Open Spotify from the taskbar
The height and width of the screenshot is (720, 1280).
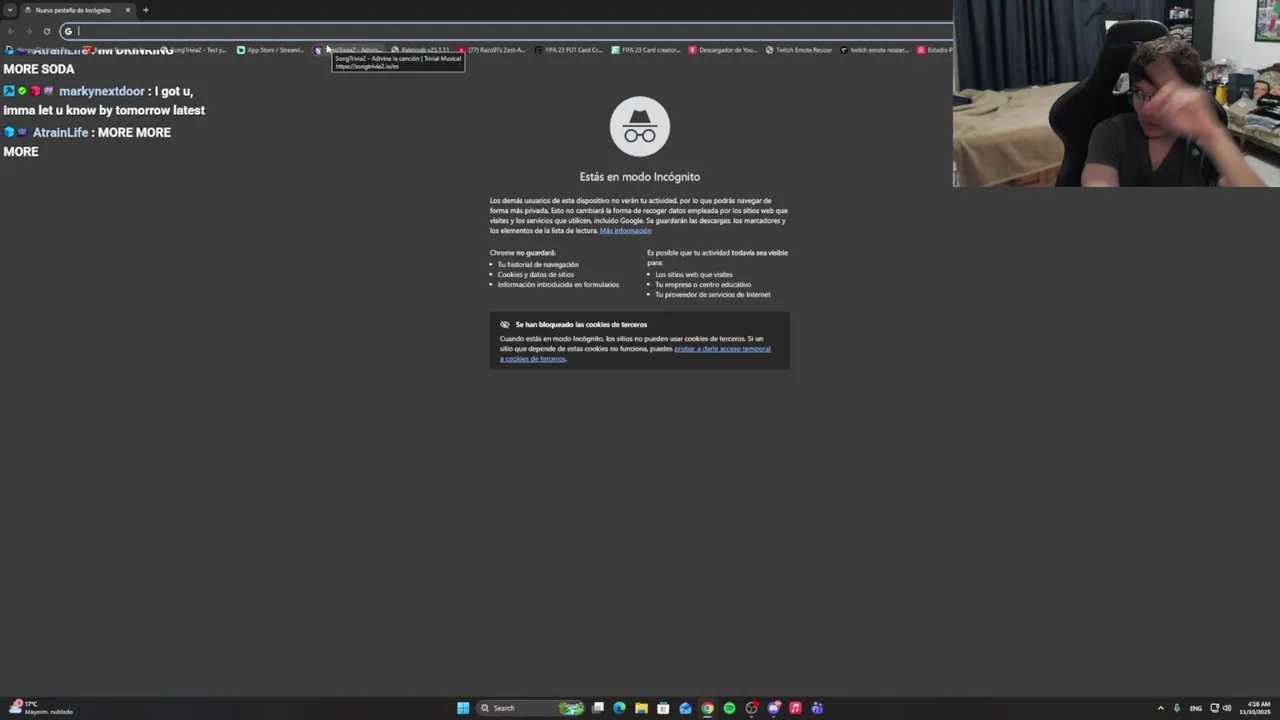729,708
